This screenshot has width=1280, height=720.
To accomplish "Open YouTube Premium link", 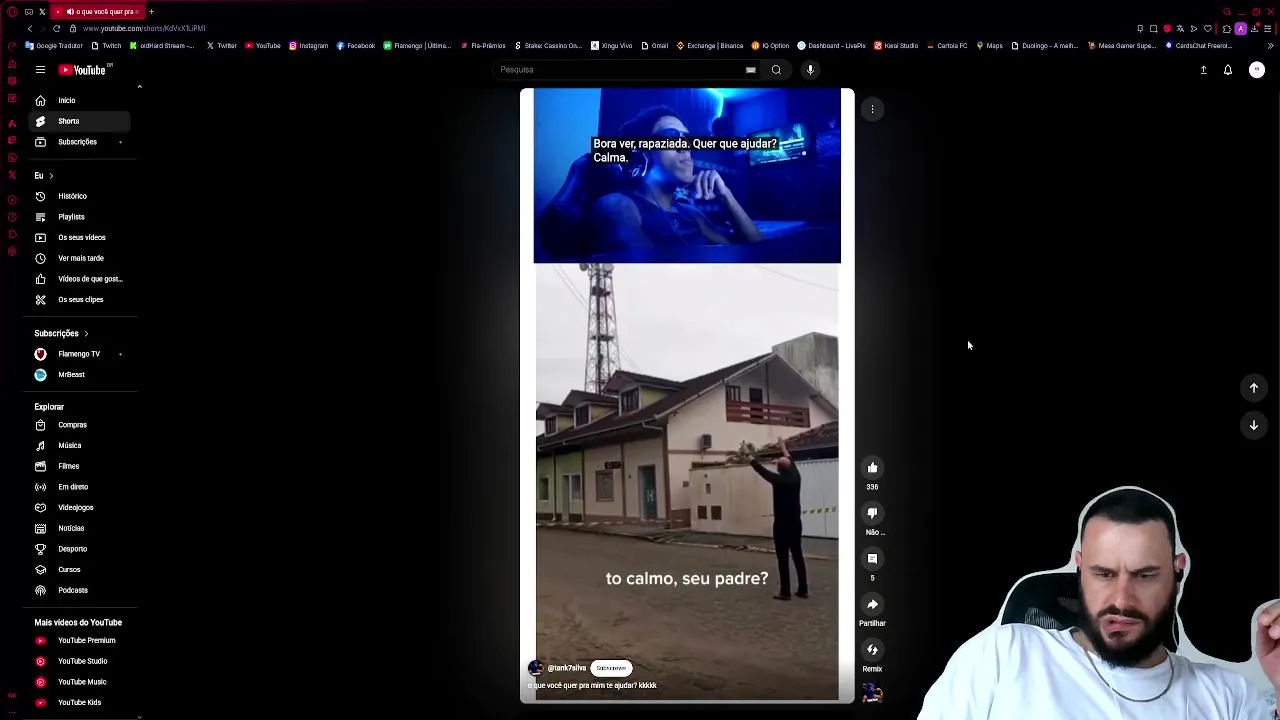I will point(80,640).
